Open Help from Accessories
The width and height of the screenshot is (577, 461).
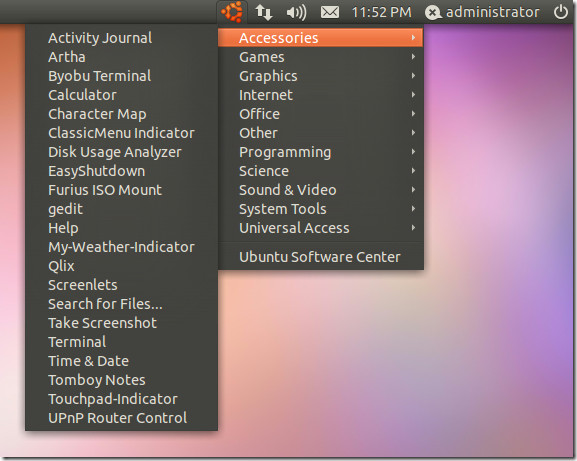[x=121, y=228]
